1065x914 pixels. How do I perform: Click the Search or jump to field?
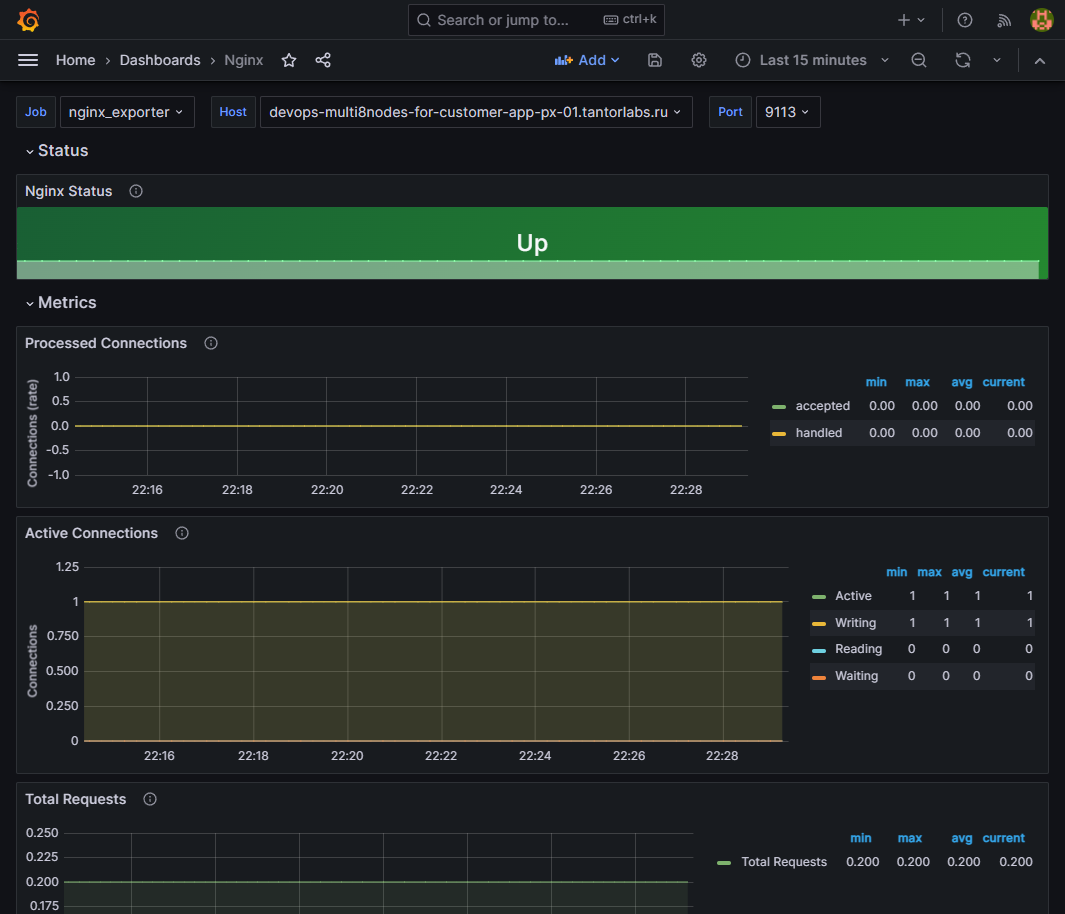536,20
